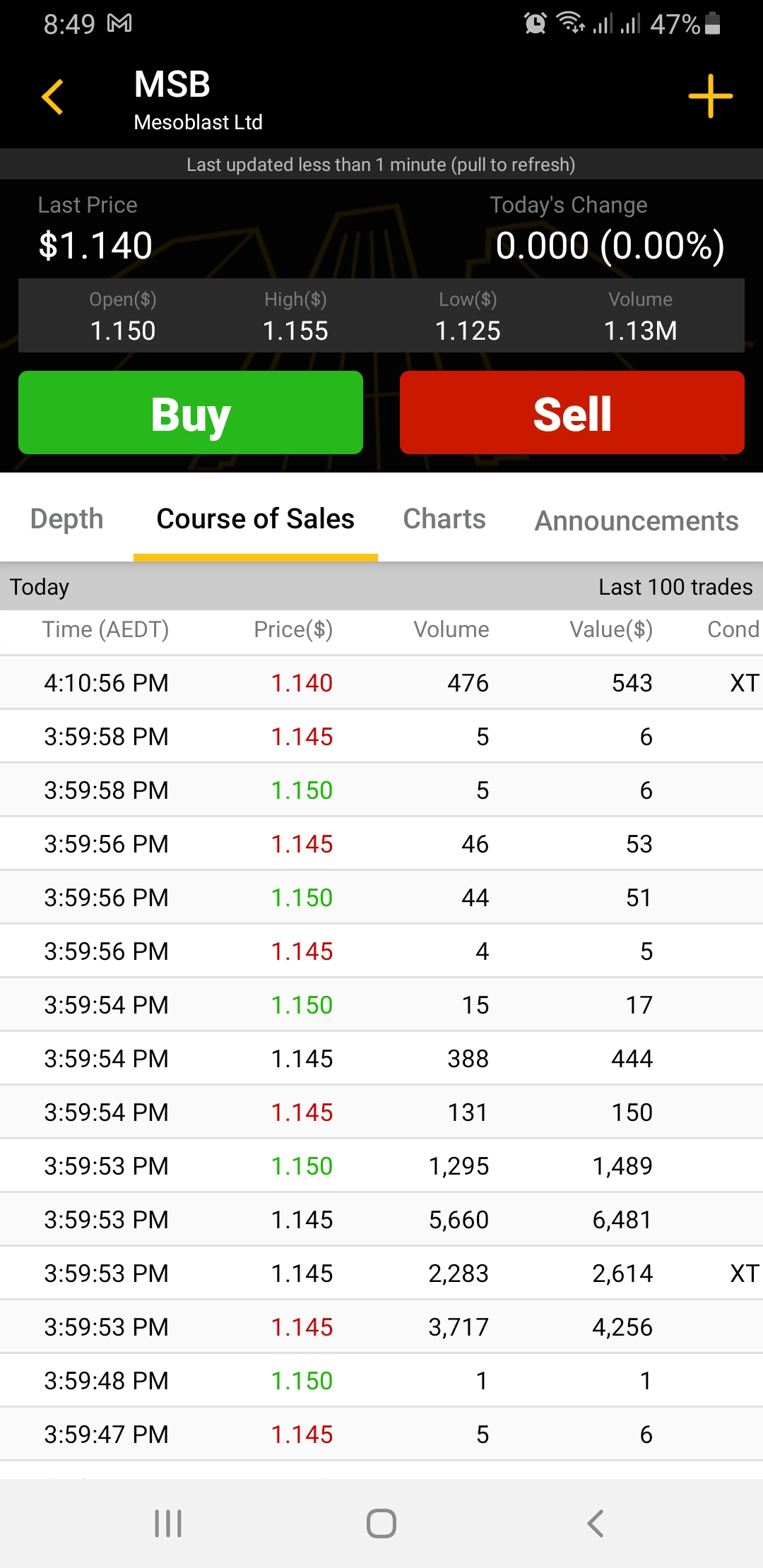The height and width of the screenshot is (1568, 763).
Task: Tap the Time (AEDT) column header
Action: click(106, 629)
